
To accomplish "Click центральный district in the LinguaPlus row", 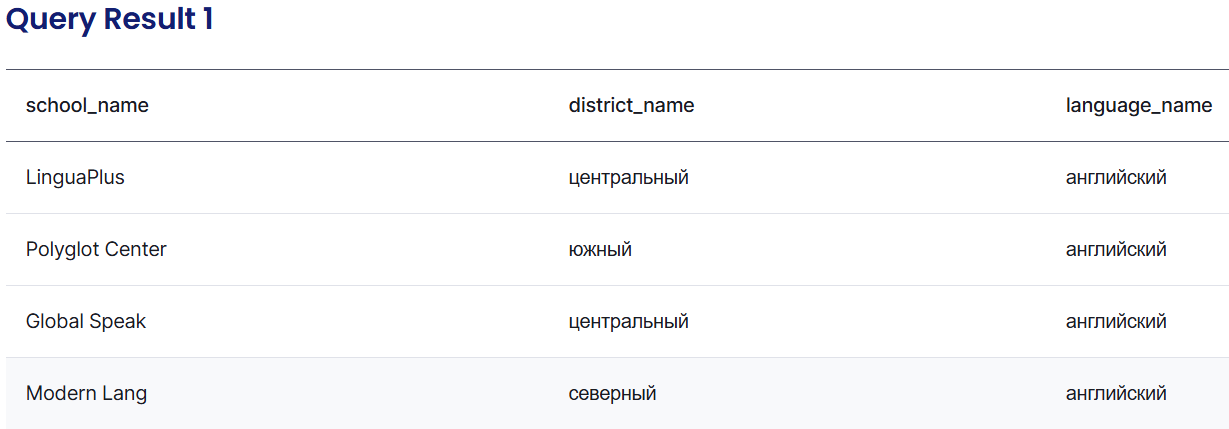I will (x=628, y=178).
